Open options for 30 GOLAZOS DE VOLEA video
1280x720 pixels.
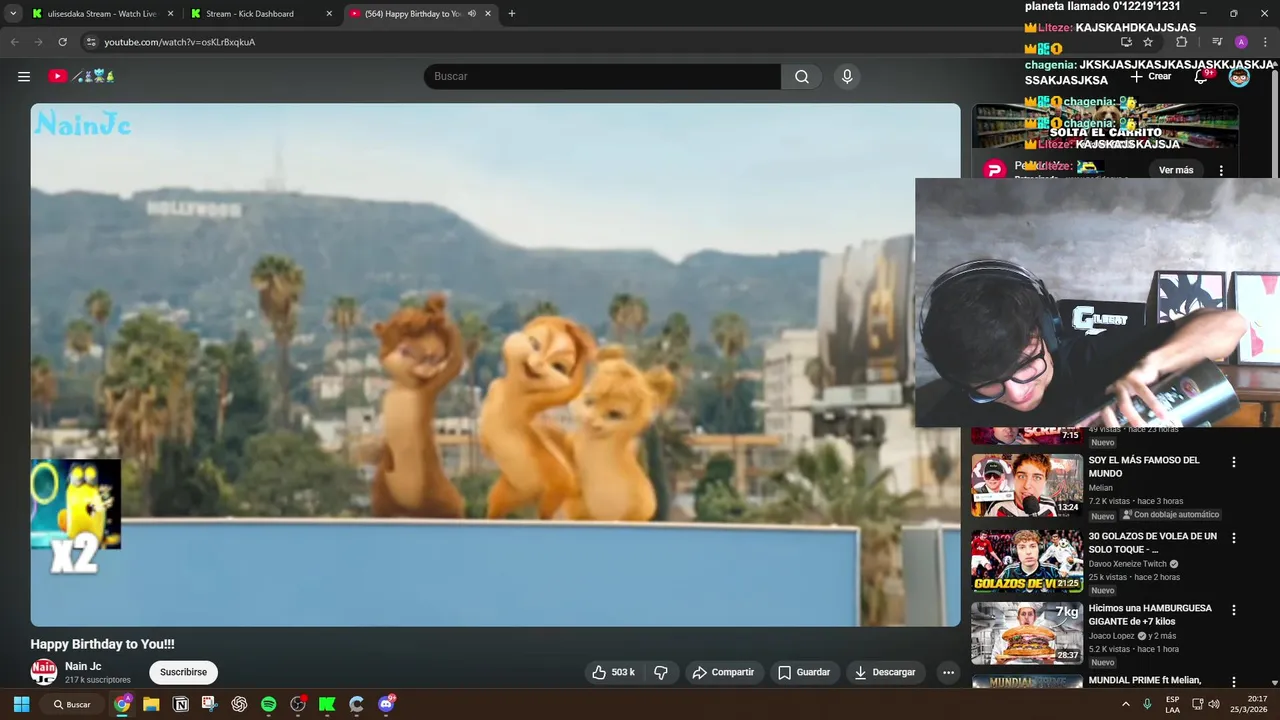[x=1233, y=538]
